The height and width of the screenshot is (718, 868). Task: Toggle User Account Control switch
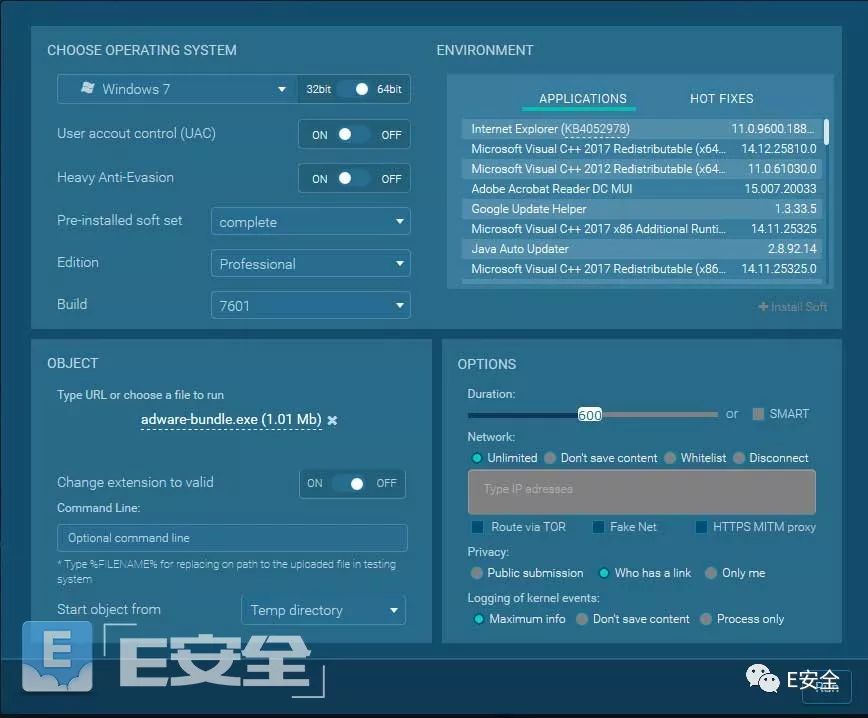coord(354,135)
